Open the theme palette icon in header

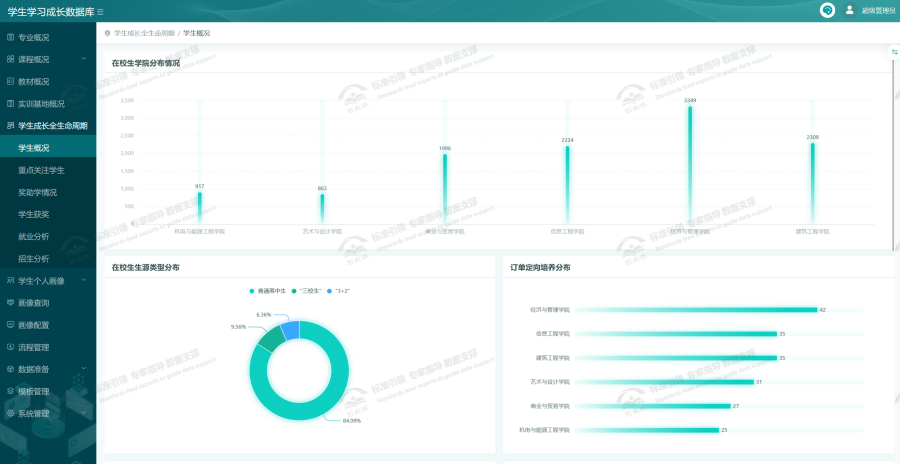[x=827, y=10]
